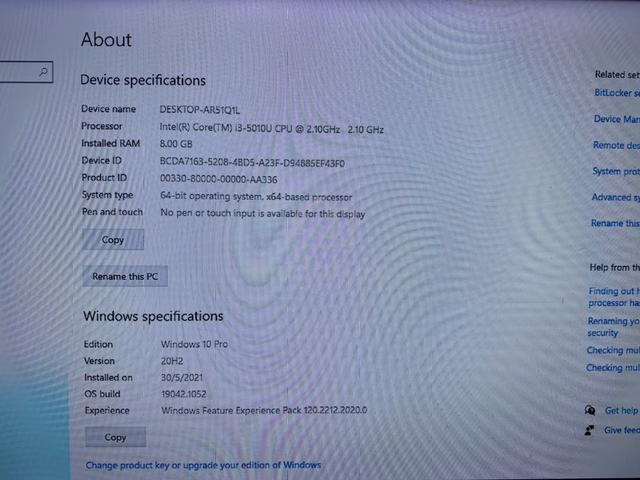Select version value 20H2
The image size is (640, 480).
[x=172, y=361]
